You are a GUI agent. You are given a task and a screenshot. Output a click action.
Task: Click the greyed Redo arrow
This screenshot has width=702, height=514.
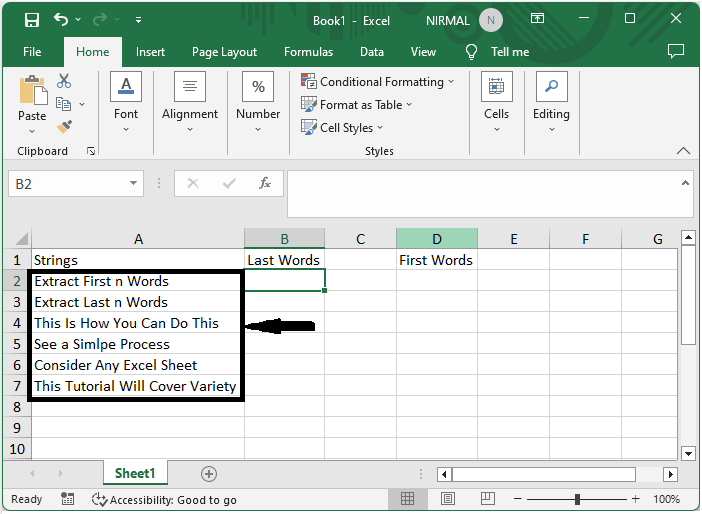99,20
